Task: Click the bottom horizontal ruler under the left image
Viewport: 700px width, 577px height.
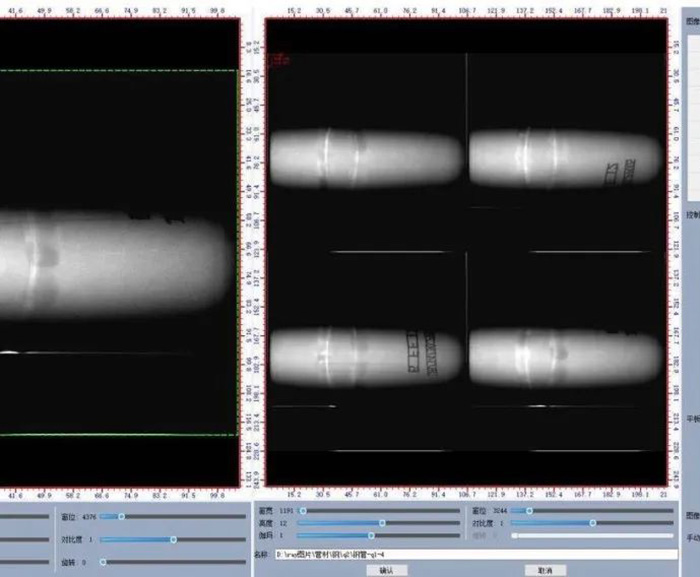Action: pyautogui.click(x=120, y=494)
